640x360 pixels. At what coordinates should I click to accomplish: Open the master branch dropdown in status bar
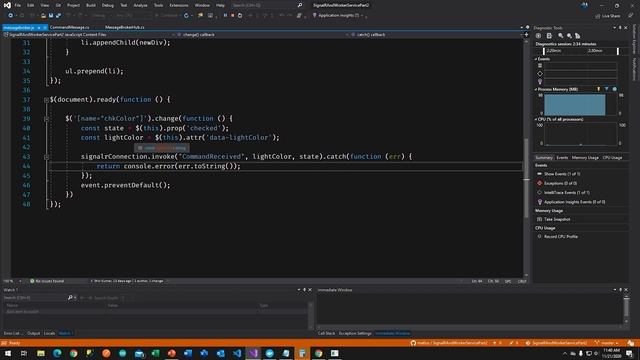(607, 343)
